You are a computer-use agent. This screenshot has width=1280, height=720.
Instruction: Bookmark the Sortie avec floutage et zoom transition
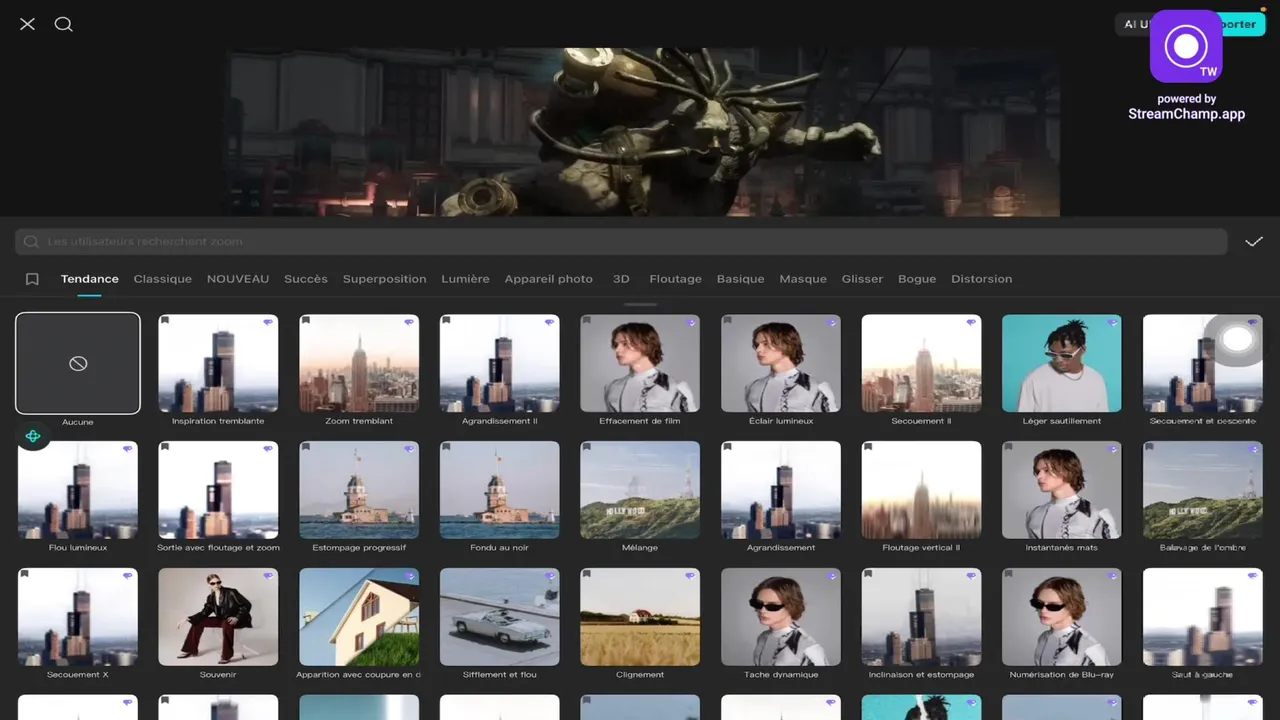click(x=166, y=448)
